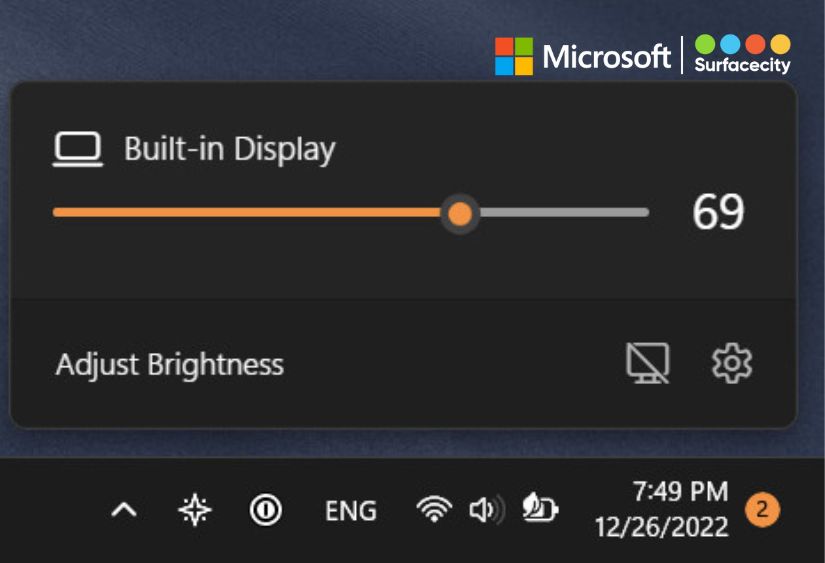
Task: Click the star-shaped brightness tray icon
Action: [195, 511]
